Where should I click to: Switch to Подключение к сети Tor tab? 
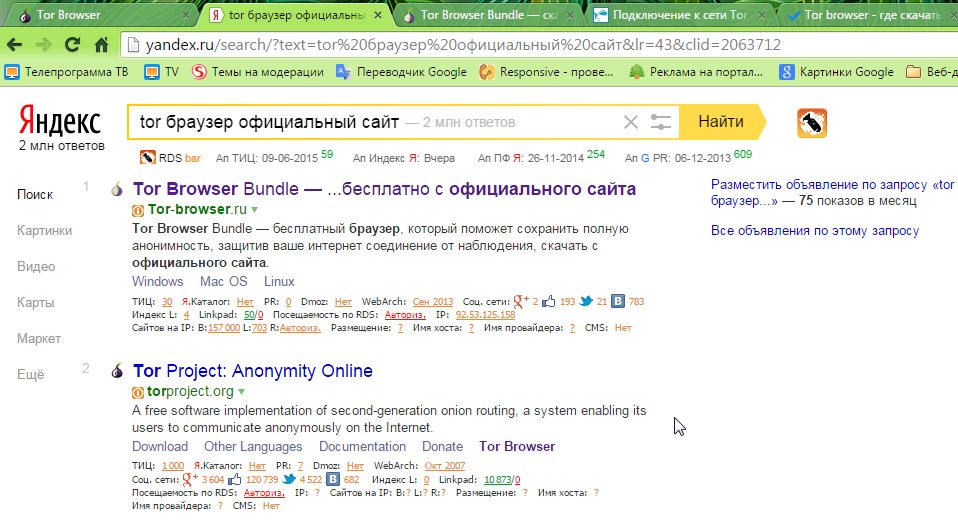coord(678,15)
